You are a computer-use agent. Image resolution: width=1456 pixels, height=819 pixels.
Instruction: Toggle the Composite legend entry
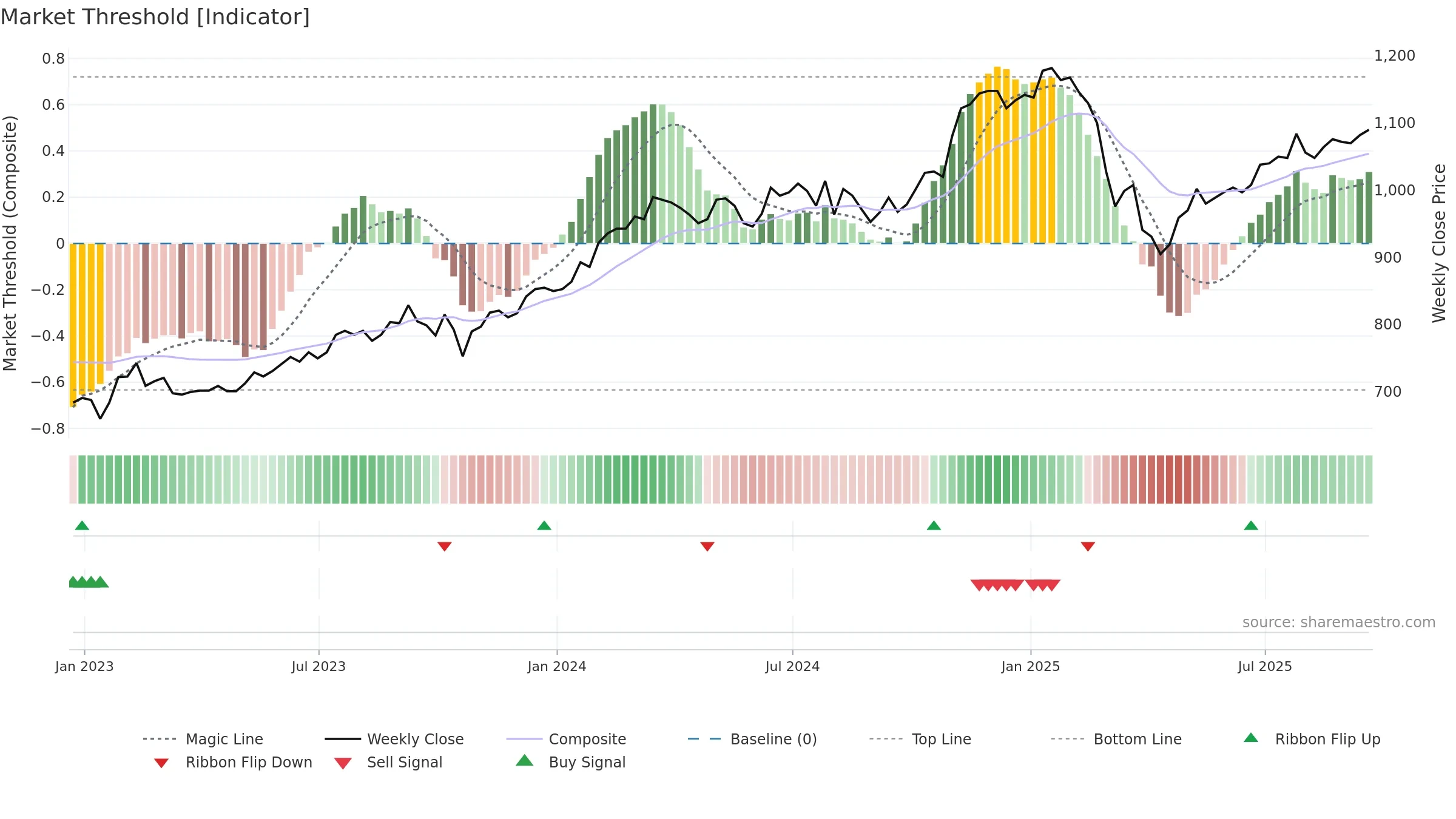(x=566, y=739)
